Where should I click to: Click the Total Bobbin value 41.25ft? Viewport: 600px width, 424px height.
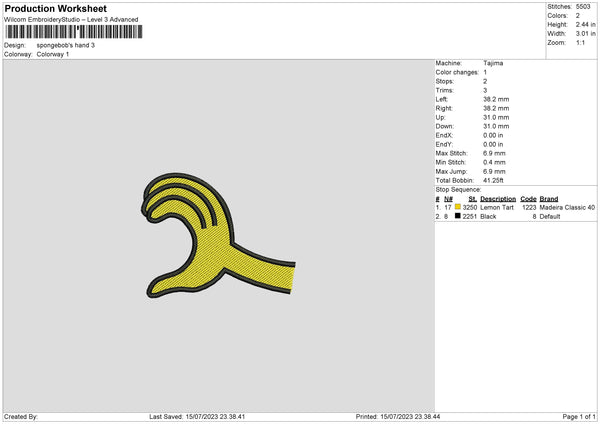point(493,180)
